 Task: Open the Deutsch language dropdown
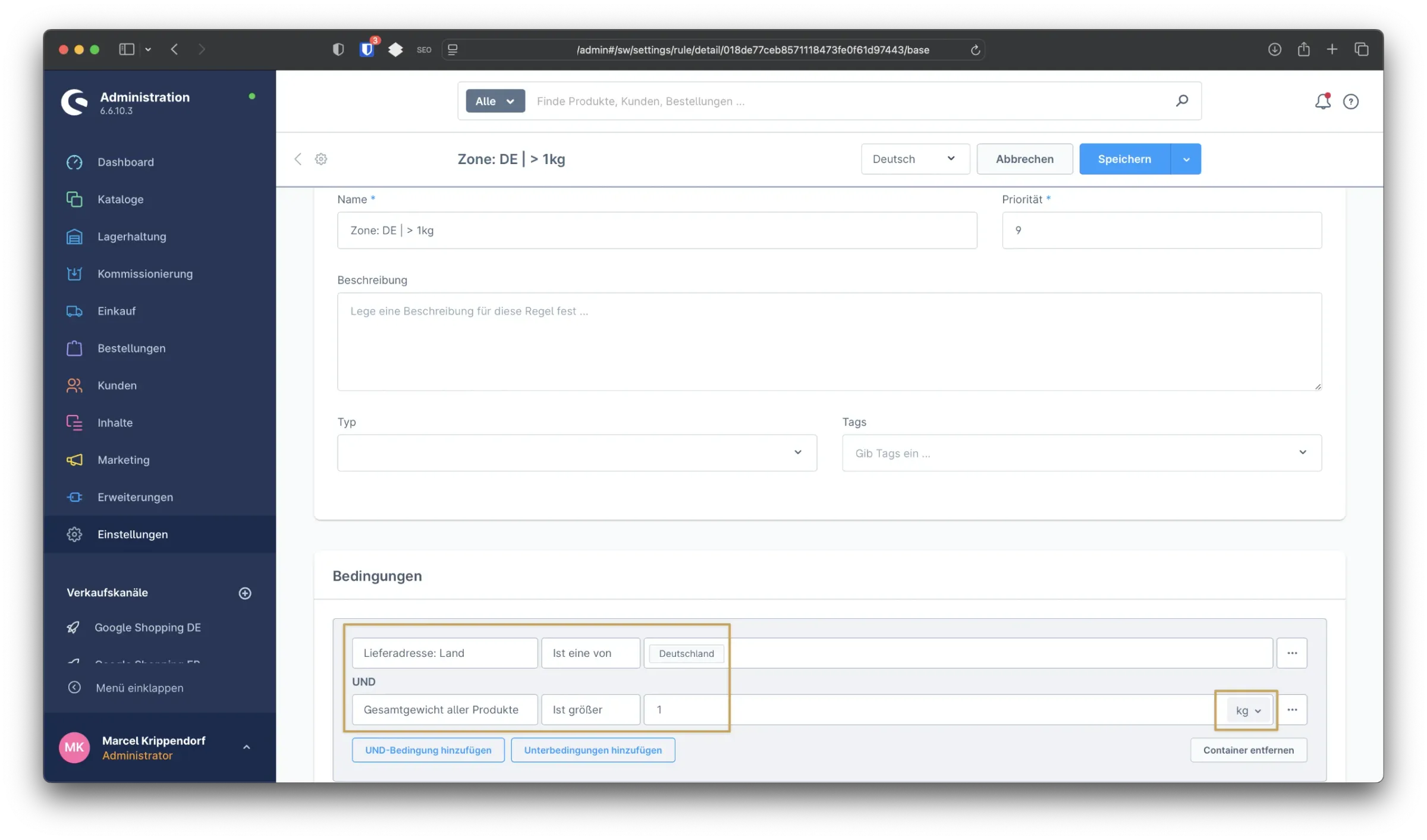(x=914, y=159)
